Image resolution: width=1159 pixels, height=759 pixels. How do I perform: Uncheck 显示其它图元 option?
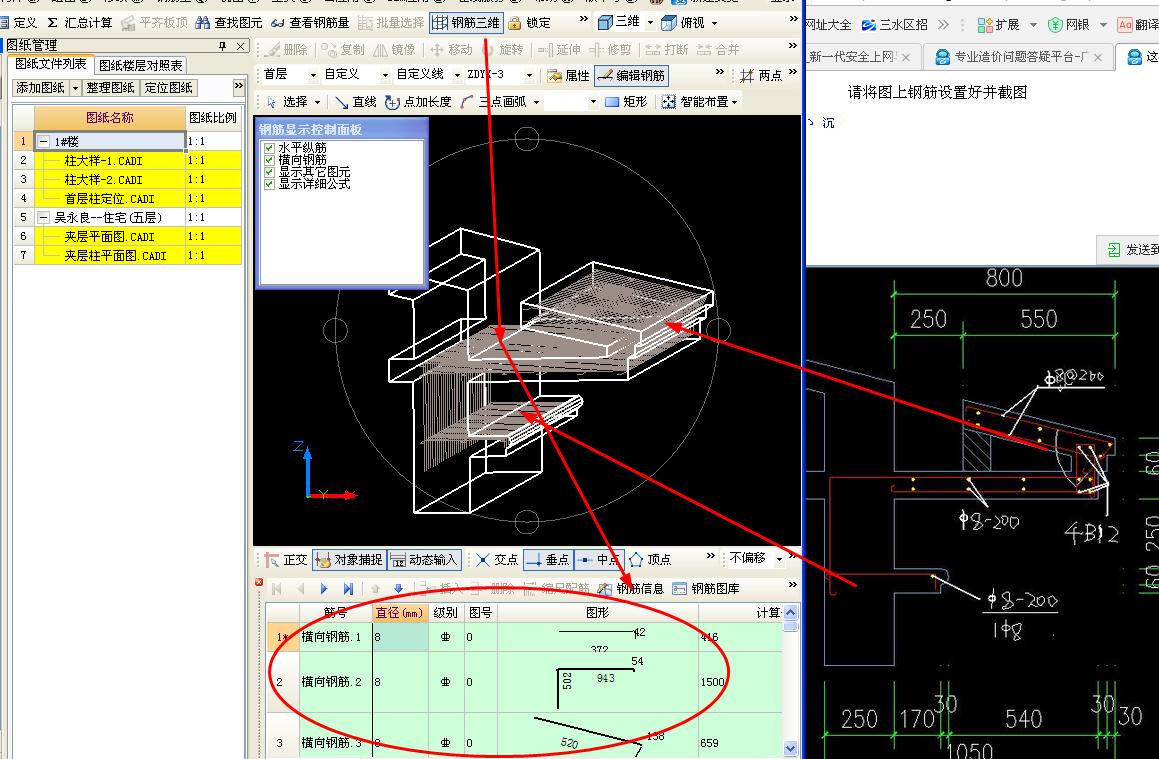[x=269, y=171]
